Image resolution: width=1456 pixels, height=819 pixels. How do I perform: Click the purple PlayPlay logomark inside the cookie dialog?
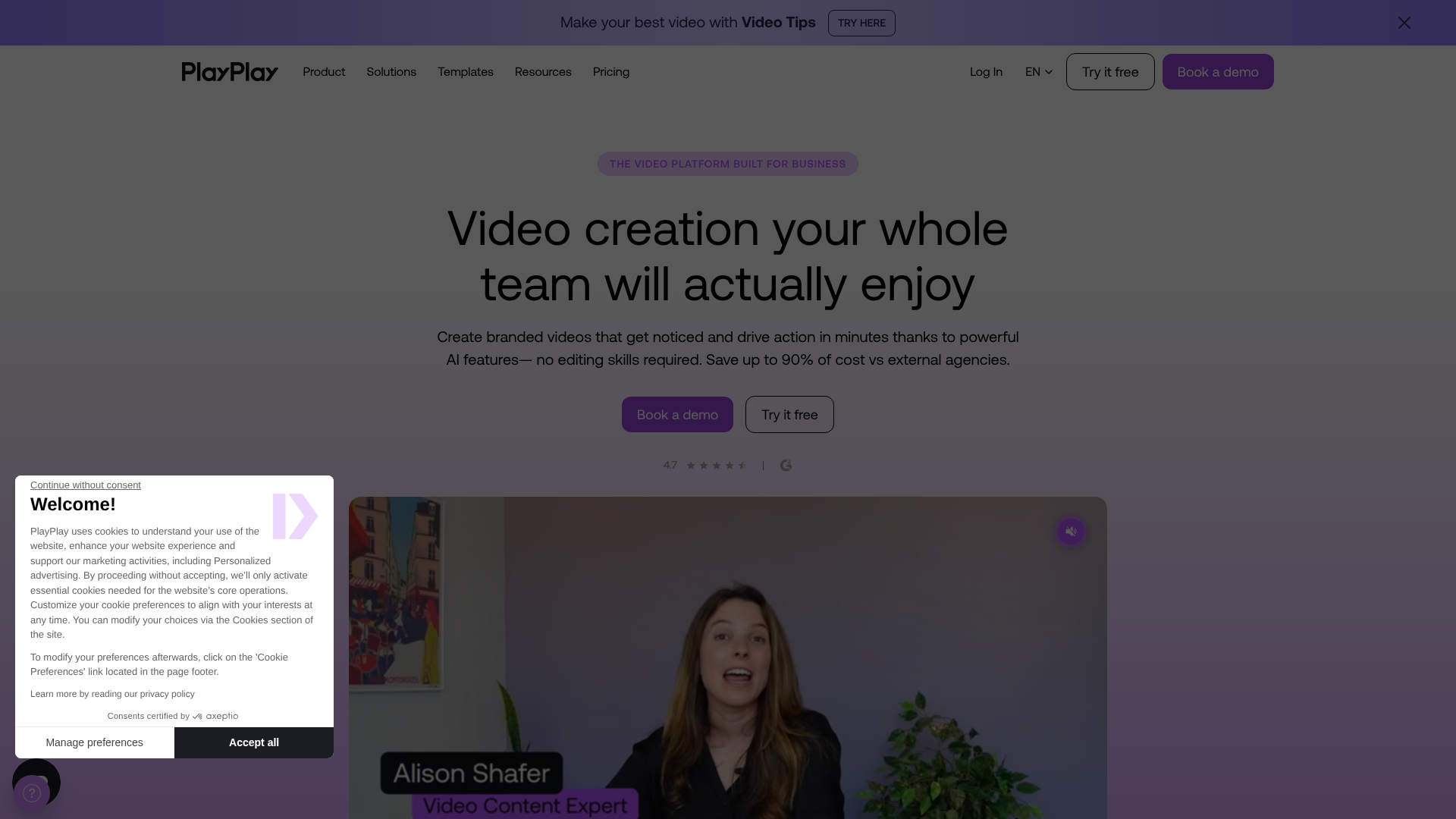(x=296, y=516)
